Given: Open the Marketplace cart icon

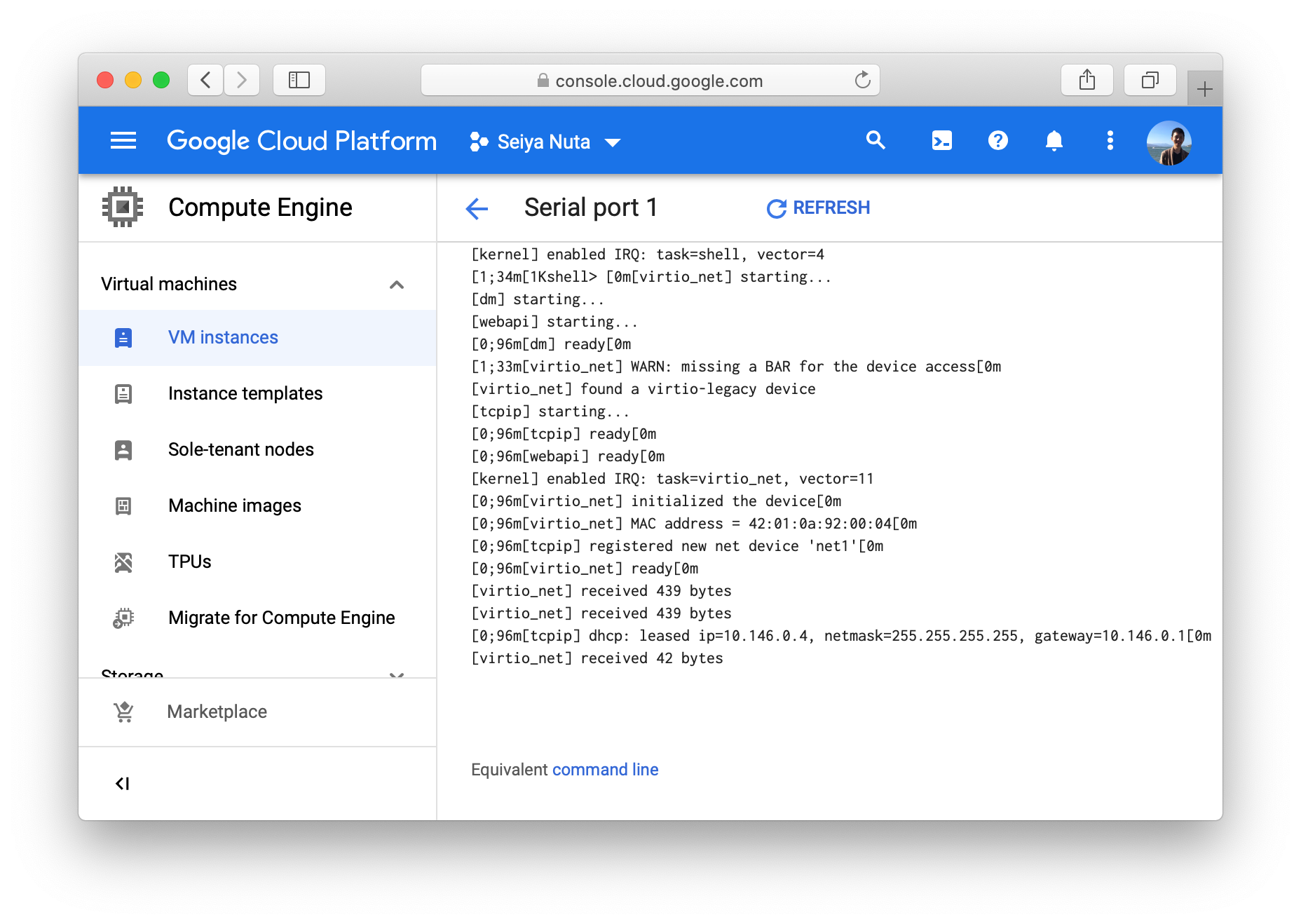Looking at the screenshot, I should point(123,712).
